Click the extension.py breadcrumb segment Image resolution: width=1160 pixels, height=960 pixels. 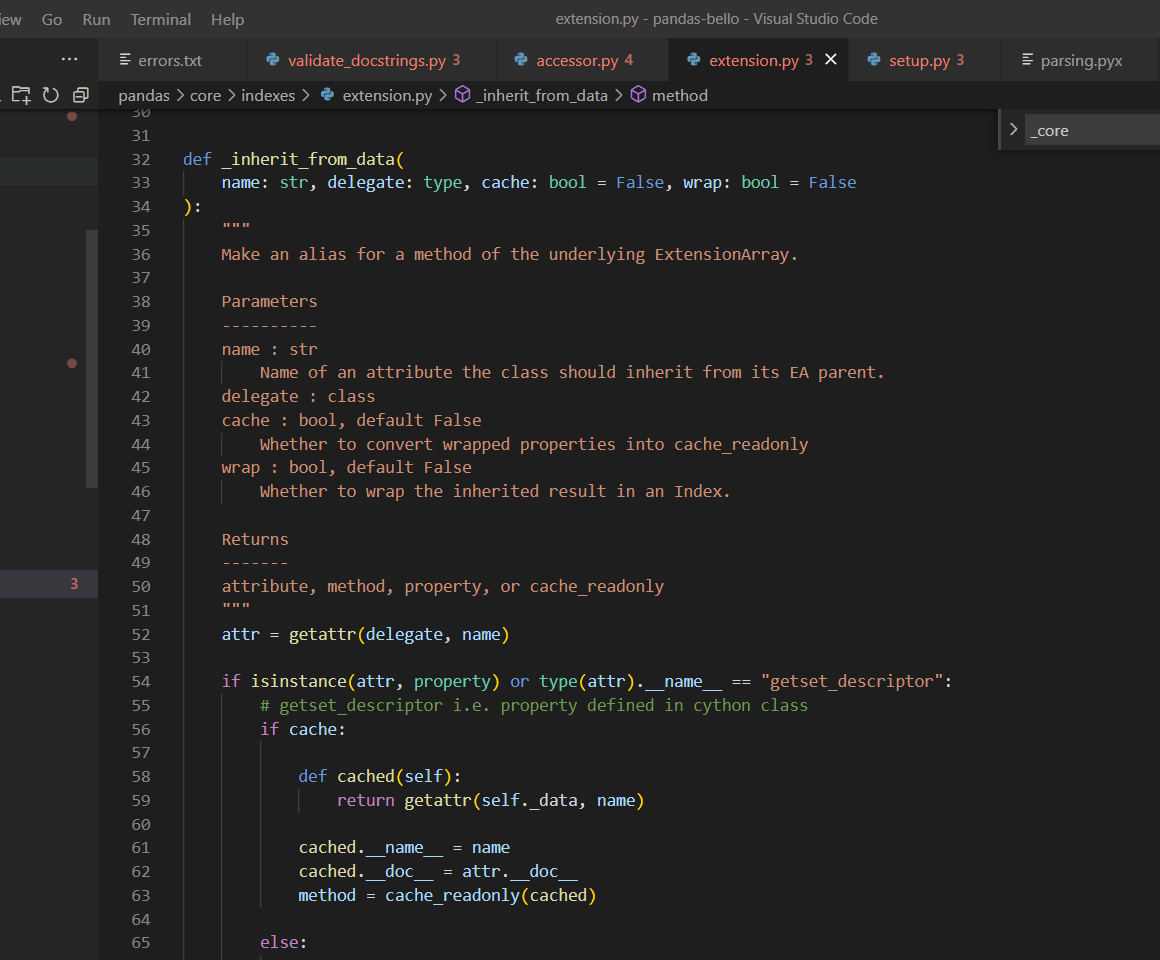click(x=387, y=95)
